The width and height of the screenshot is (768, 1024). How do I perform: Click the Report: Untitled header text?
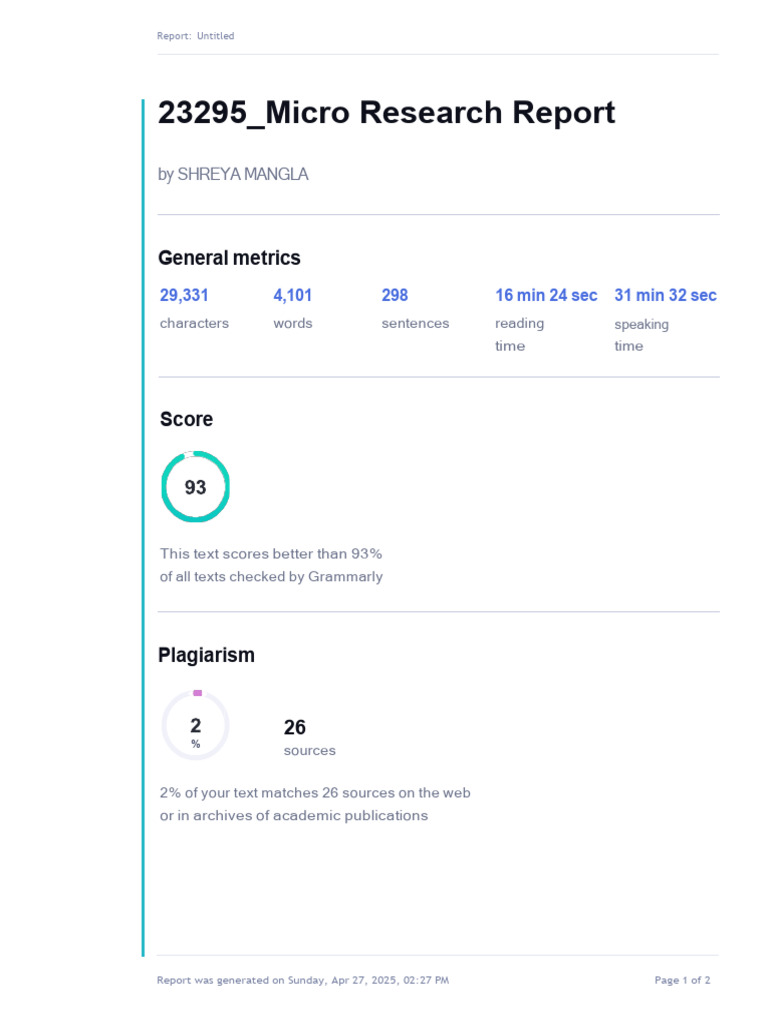coord(196,36)
